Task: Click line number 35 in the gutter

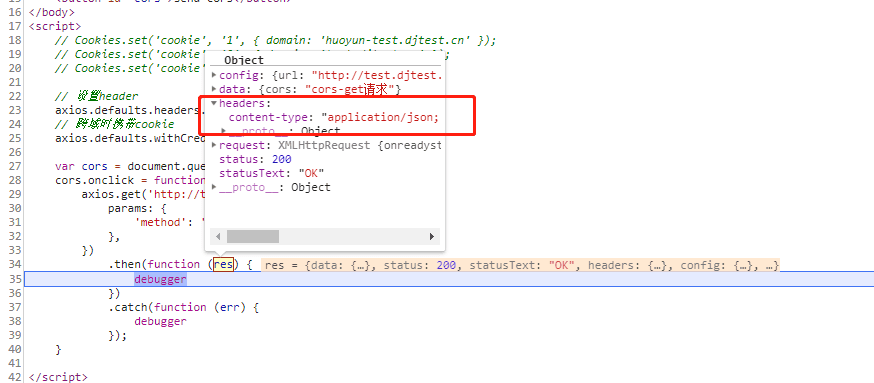Action: (x=16, y=279)
